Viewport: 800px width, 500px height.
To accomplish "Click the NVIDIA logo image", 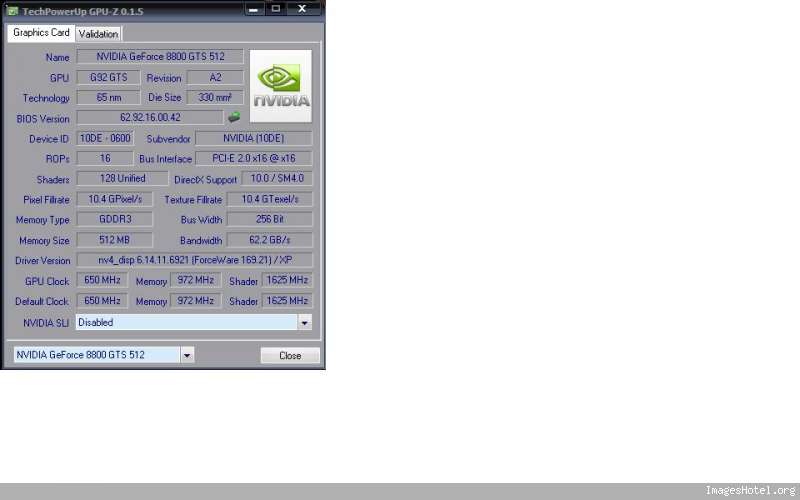I will 280,85.
